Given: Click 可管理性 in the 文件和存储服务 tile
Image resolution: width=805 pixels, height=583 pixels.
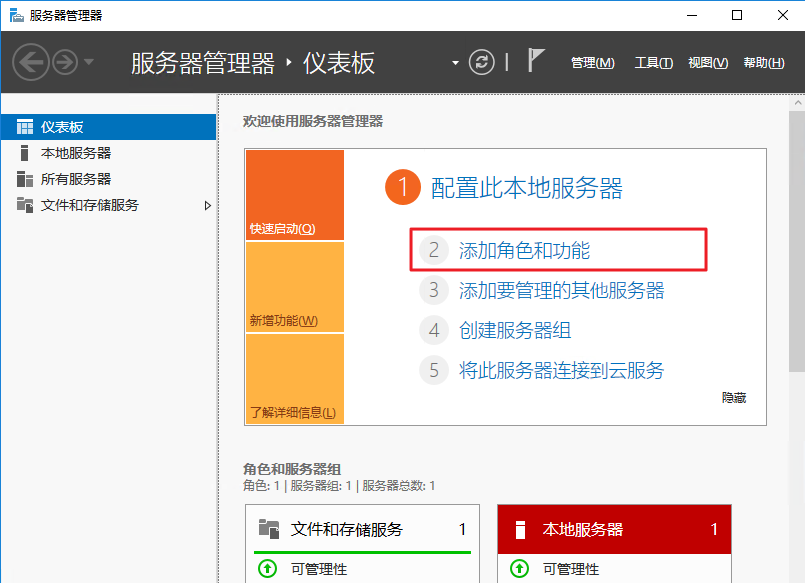Looking at the screenshot, I should [319, 569].
